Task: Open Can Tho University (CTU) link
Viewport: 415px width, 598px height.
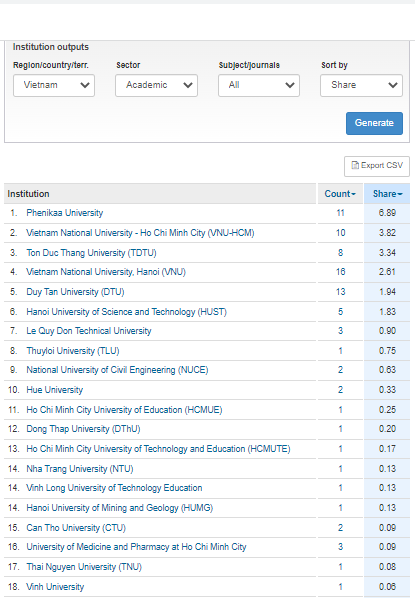Action: 76,528
